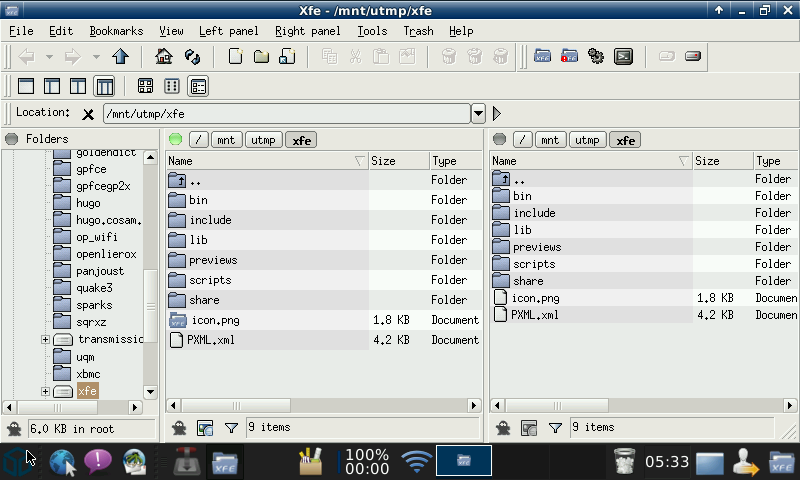
Task: Click folder tree horizontal scrollbar thumb
Action: [57, 407]
